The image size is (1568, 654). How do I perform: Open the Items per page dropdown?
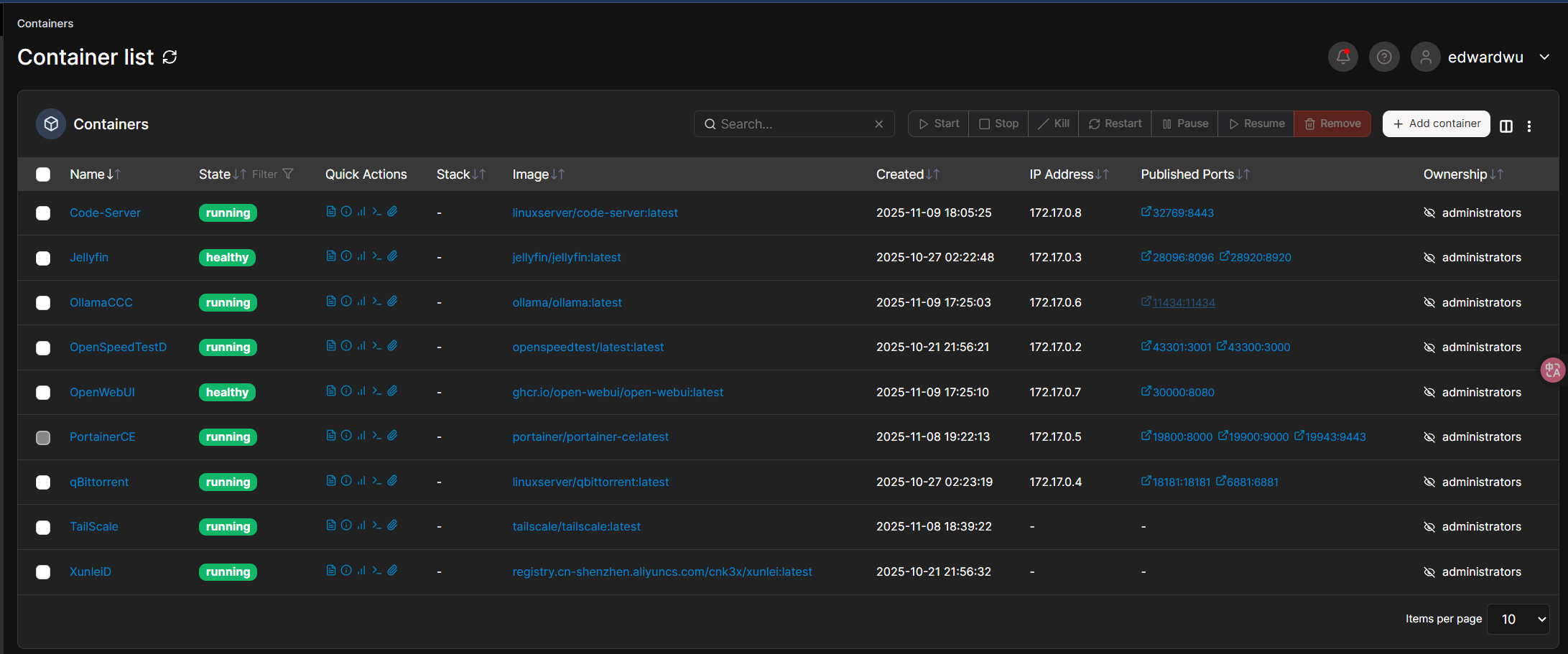click(x=1518, y=619)
